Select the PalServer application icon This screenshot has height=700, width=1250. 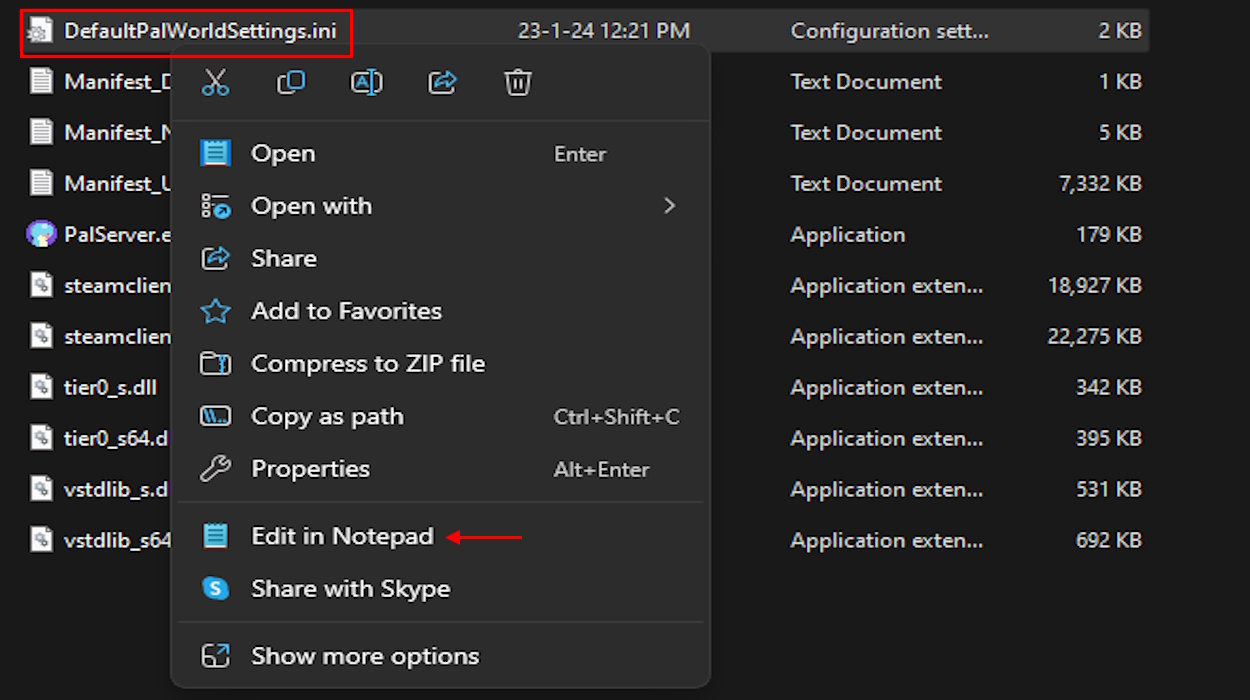pyautogui.click(x=41, y=235)
